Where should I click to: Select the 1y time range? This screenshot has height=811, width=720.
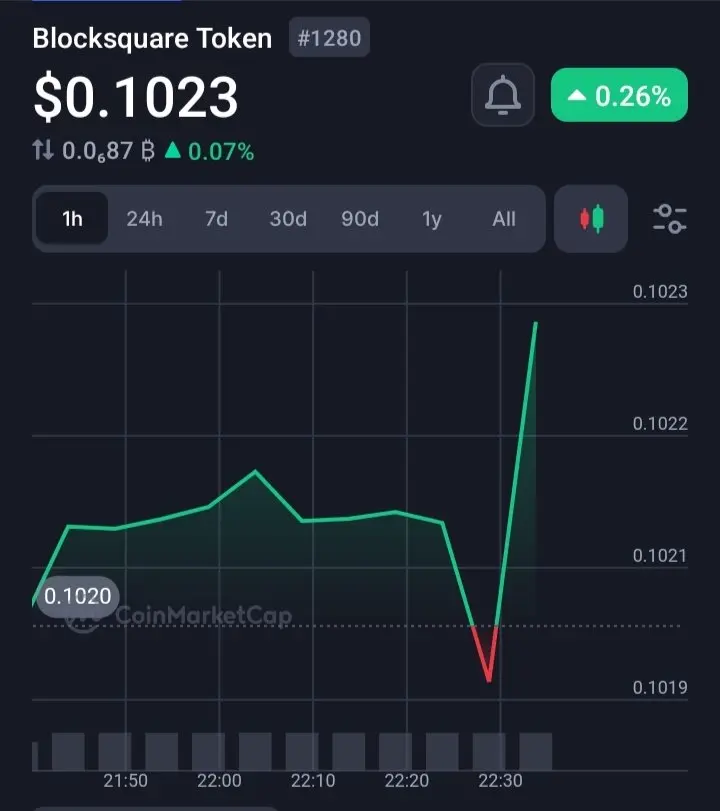432,220
